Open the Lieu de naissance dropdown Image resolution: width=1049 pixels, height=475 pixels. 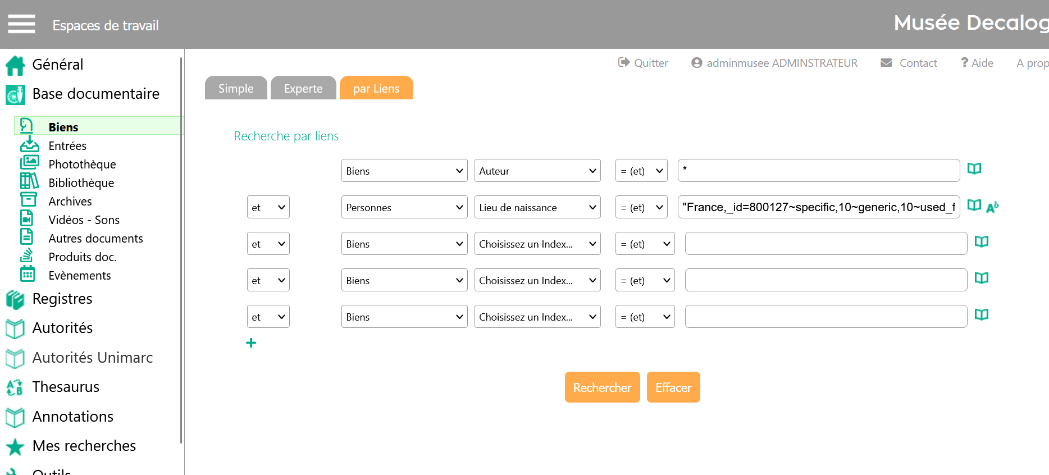click(x=537, y=207)
